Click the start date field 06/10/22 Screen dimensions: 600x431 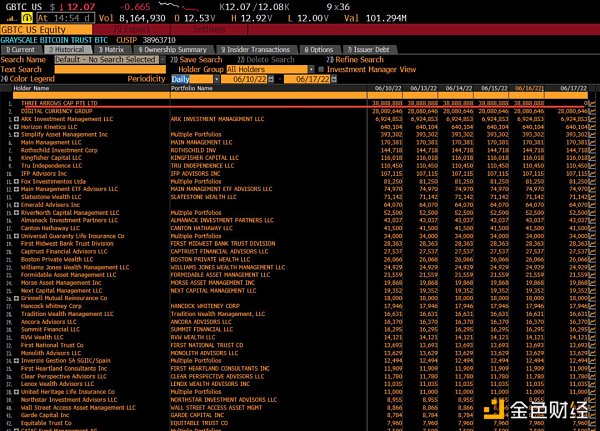click(x=245, y=79)
